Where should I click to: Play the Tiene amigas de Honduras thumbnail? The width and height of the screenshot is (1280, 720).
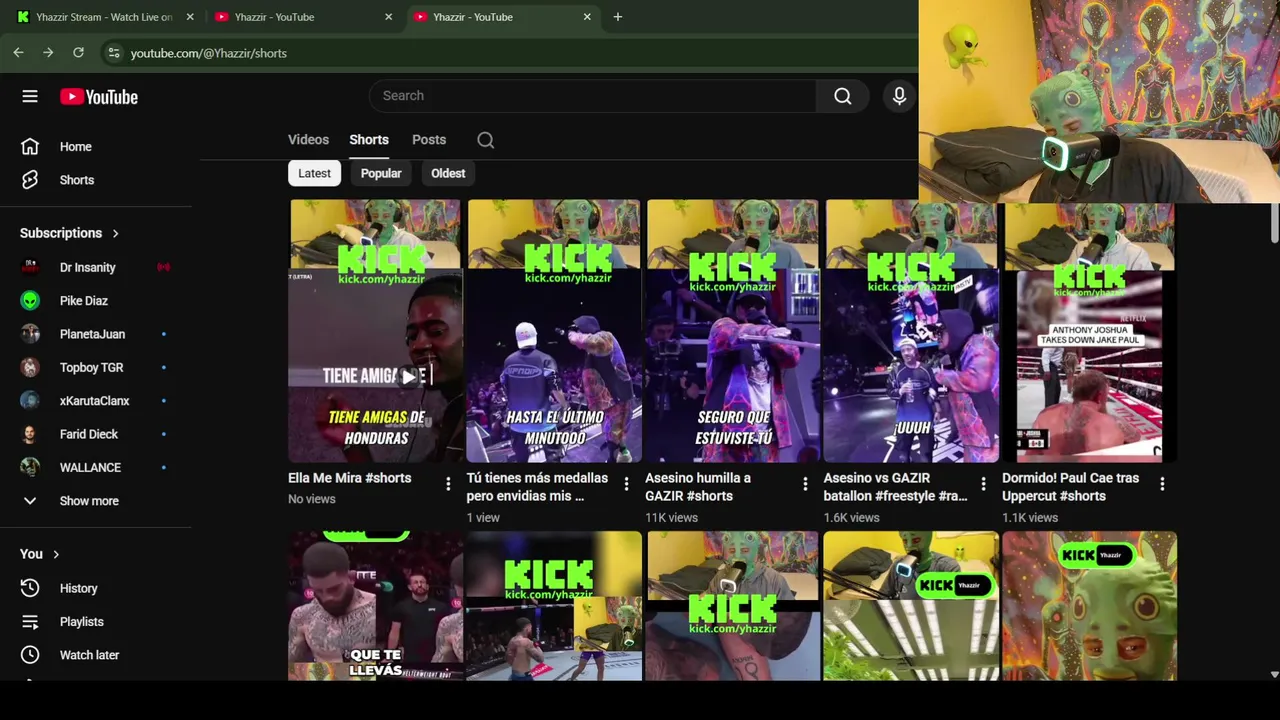pos(375,331)
